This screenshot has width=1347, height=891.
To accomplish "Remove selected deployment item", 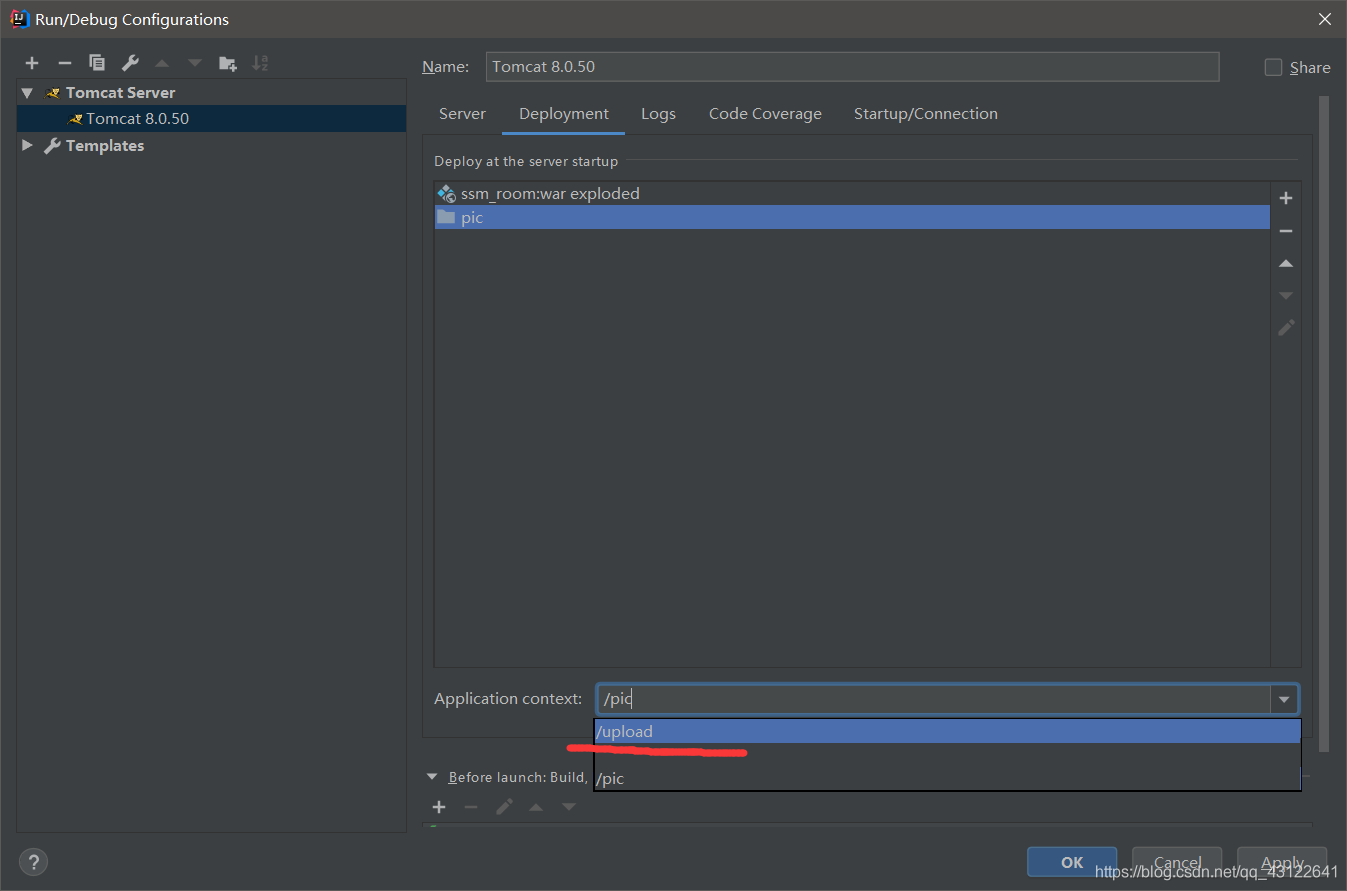I will [x=1286, y=231].
